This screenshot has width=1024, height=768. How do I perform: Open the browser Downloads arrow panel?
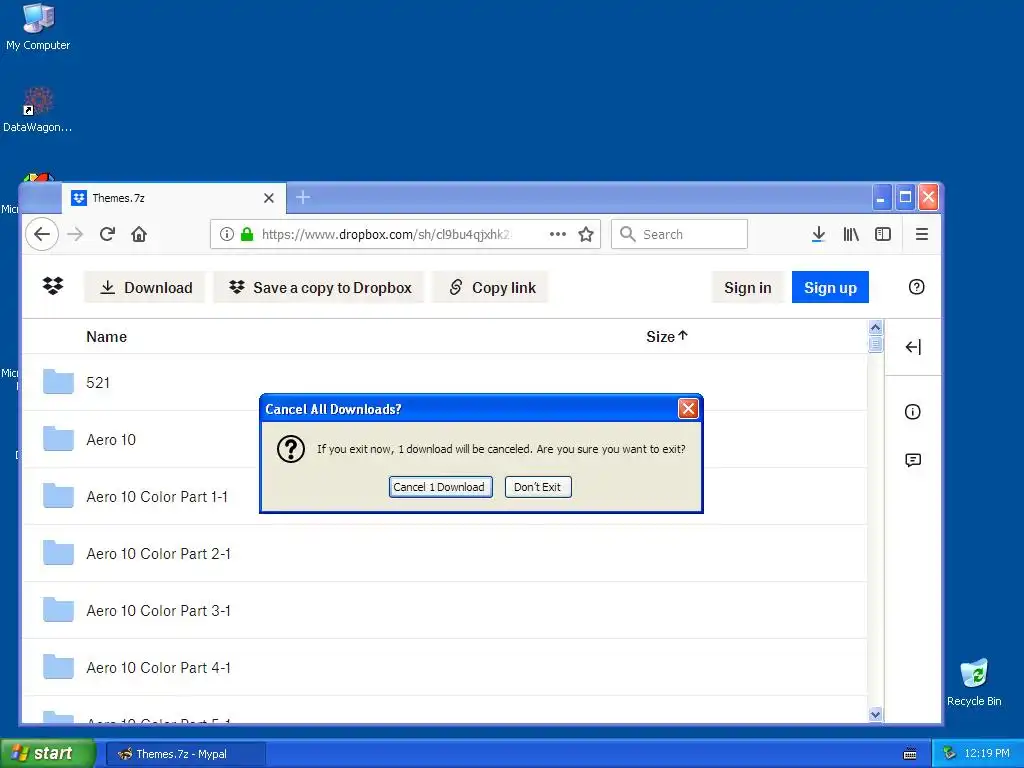tap(818, 234)
